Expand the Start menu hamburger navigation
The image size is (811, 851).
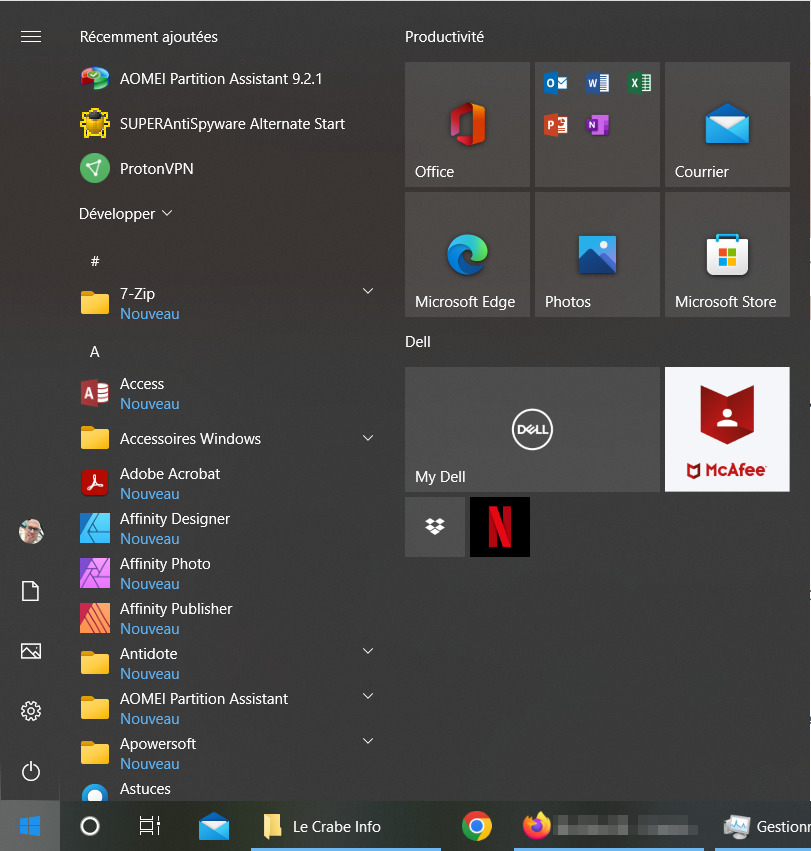31,36
